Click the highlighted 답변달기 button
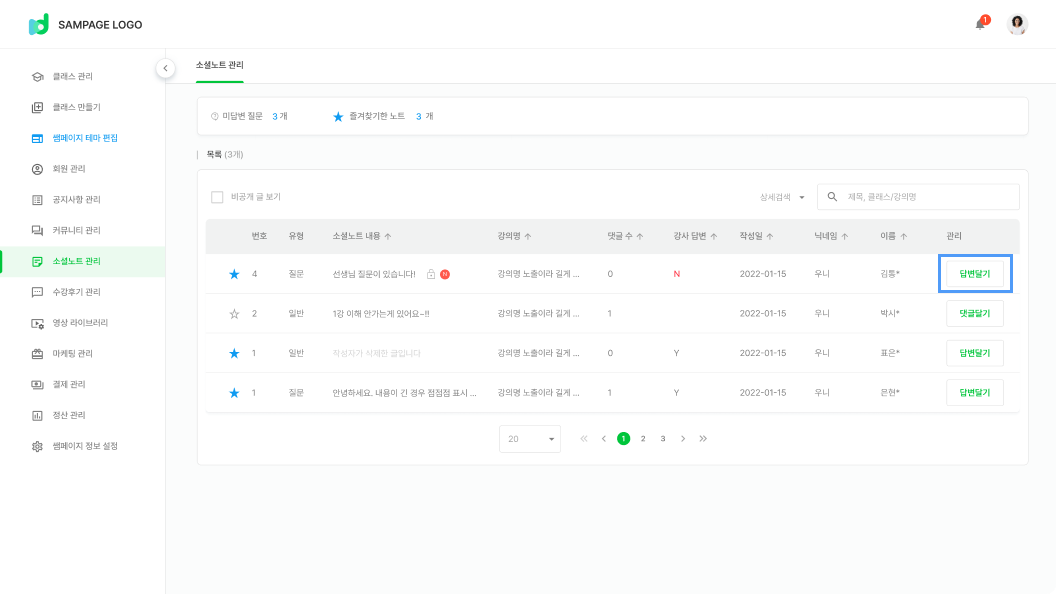1056x594 pixels. tap(974, 273)
